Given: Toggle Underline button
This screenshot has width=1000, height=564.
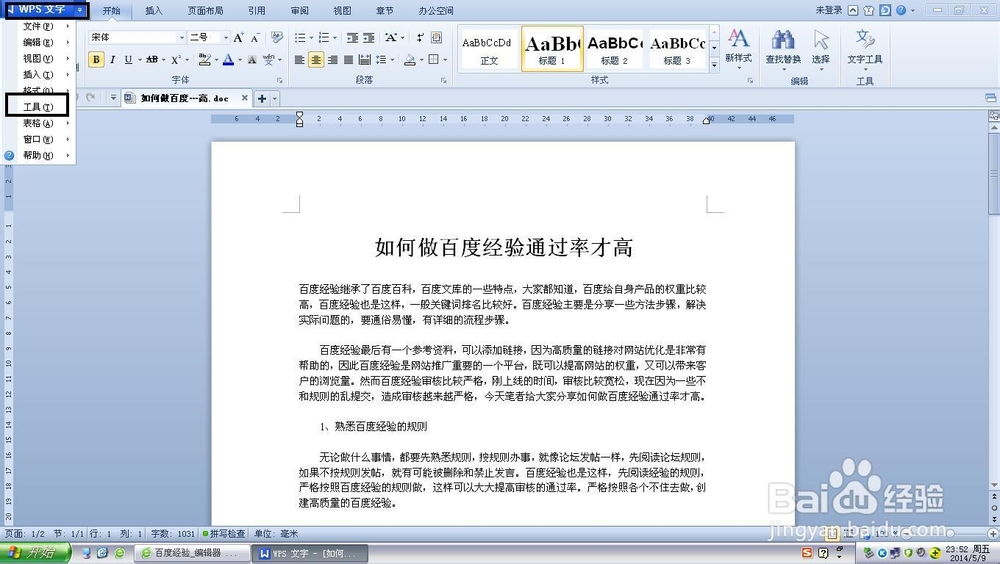Looking at the screenshot, I should tap(128, 59).
